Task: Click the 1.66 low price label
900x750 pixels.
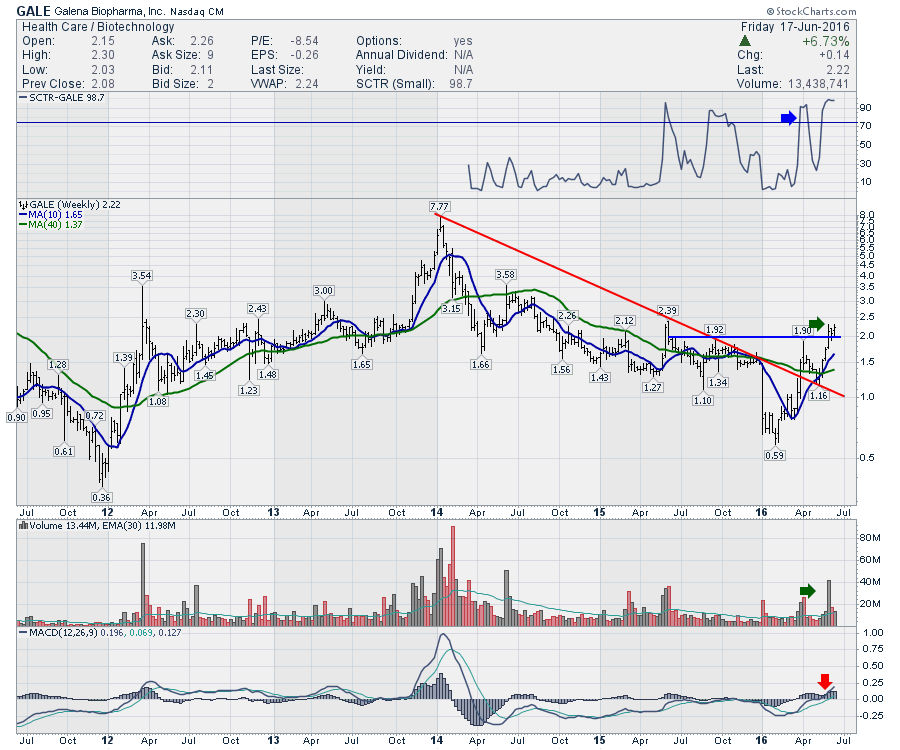Action: point(480,364)
